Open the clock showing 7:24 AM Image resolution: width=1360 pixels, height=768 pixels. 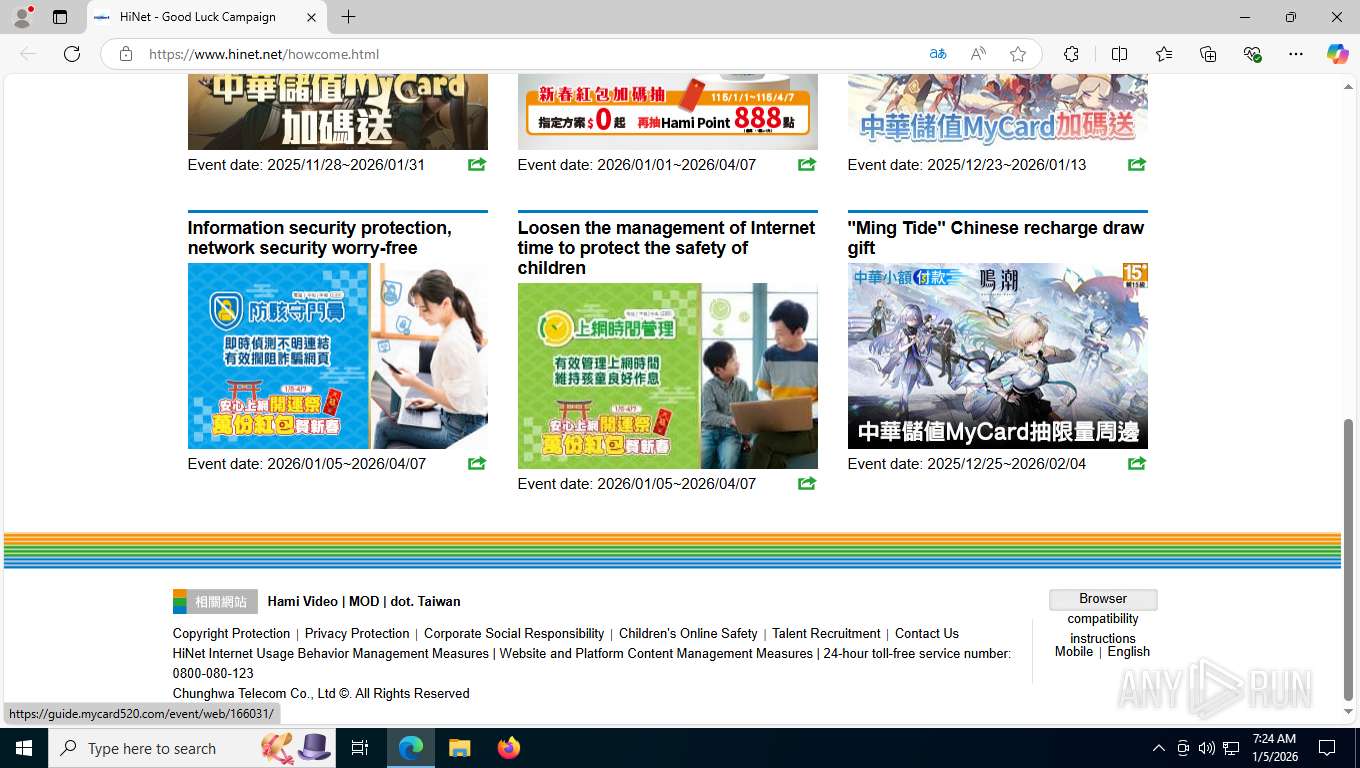1274,748
